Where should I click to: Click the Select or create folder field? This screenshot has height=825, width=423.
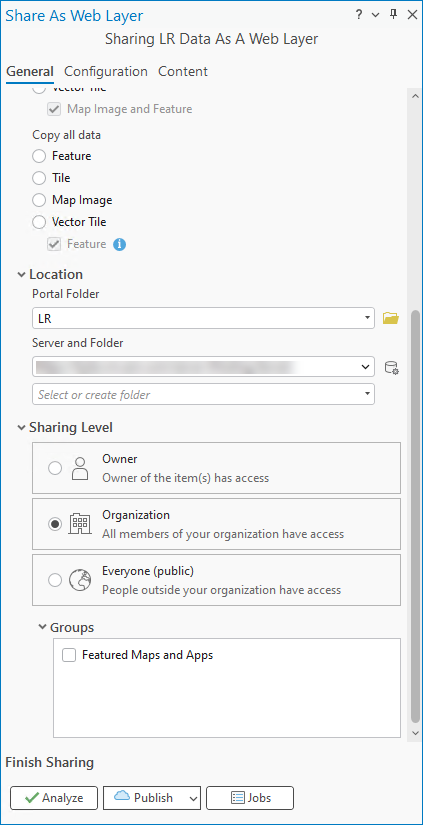[203, 394]
